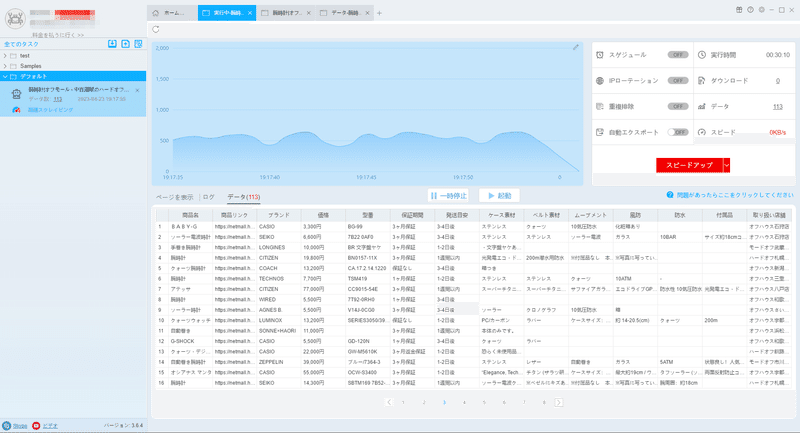Go to page 4 in the pagination

[x=464, y=402]
